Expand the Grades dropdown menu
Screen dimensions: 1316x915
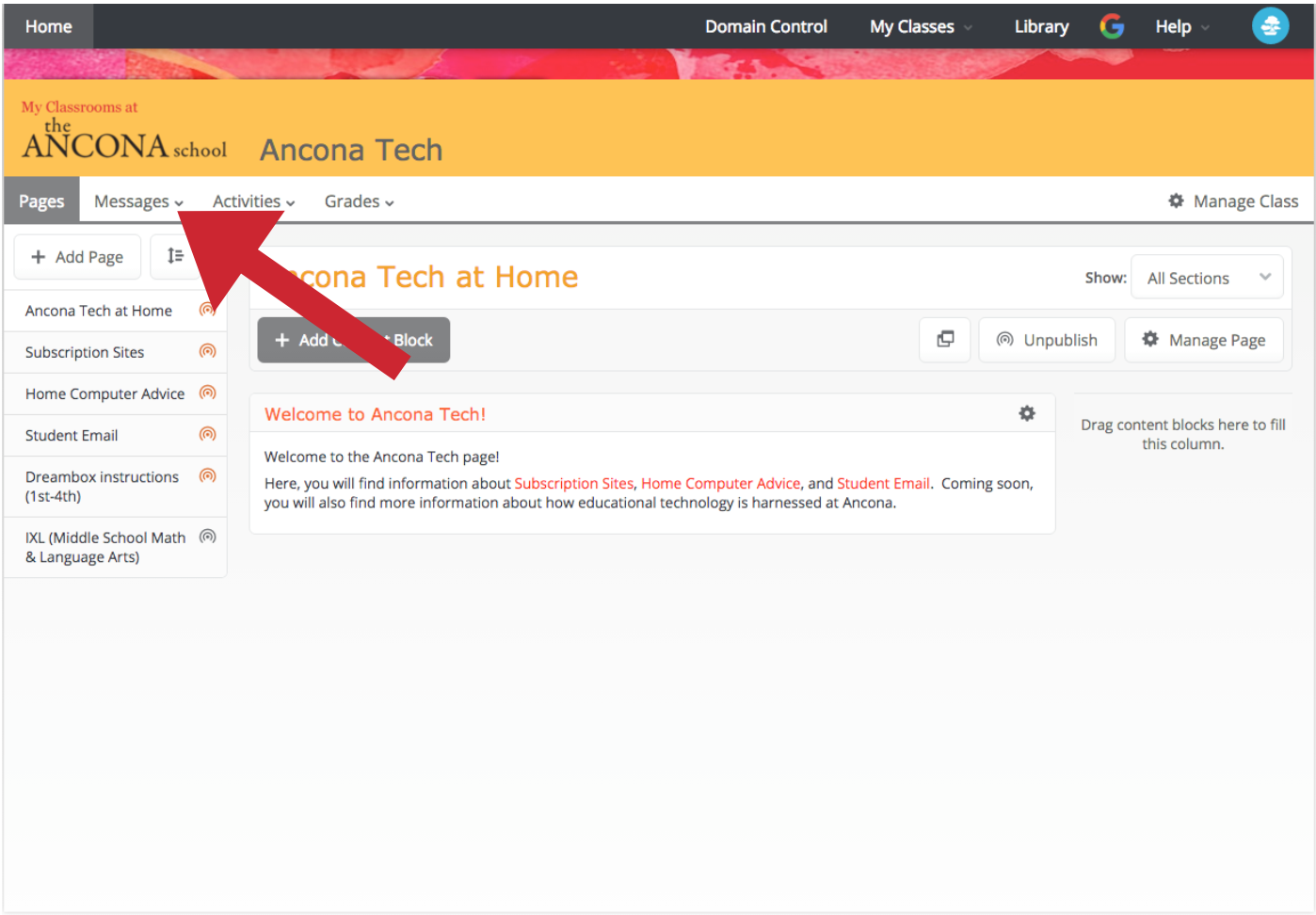[359, 201]
